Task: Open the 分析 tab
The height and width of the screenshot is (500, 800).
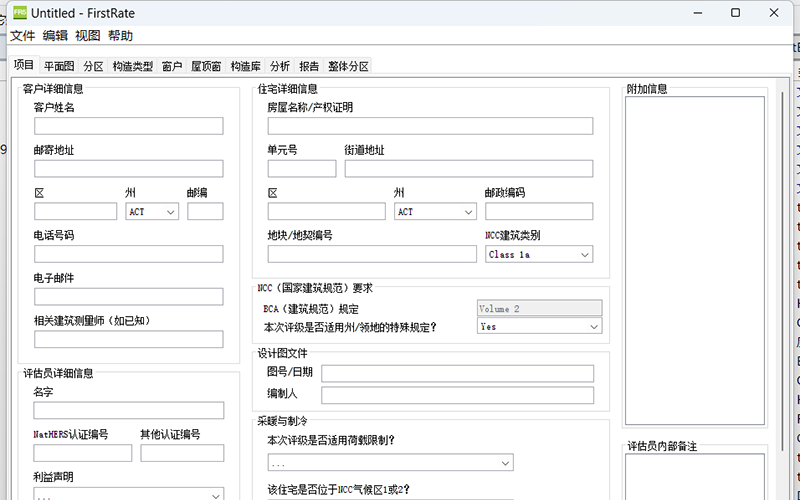Action: [280, 66]
